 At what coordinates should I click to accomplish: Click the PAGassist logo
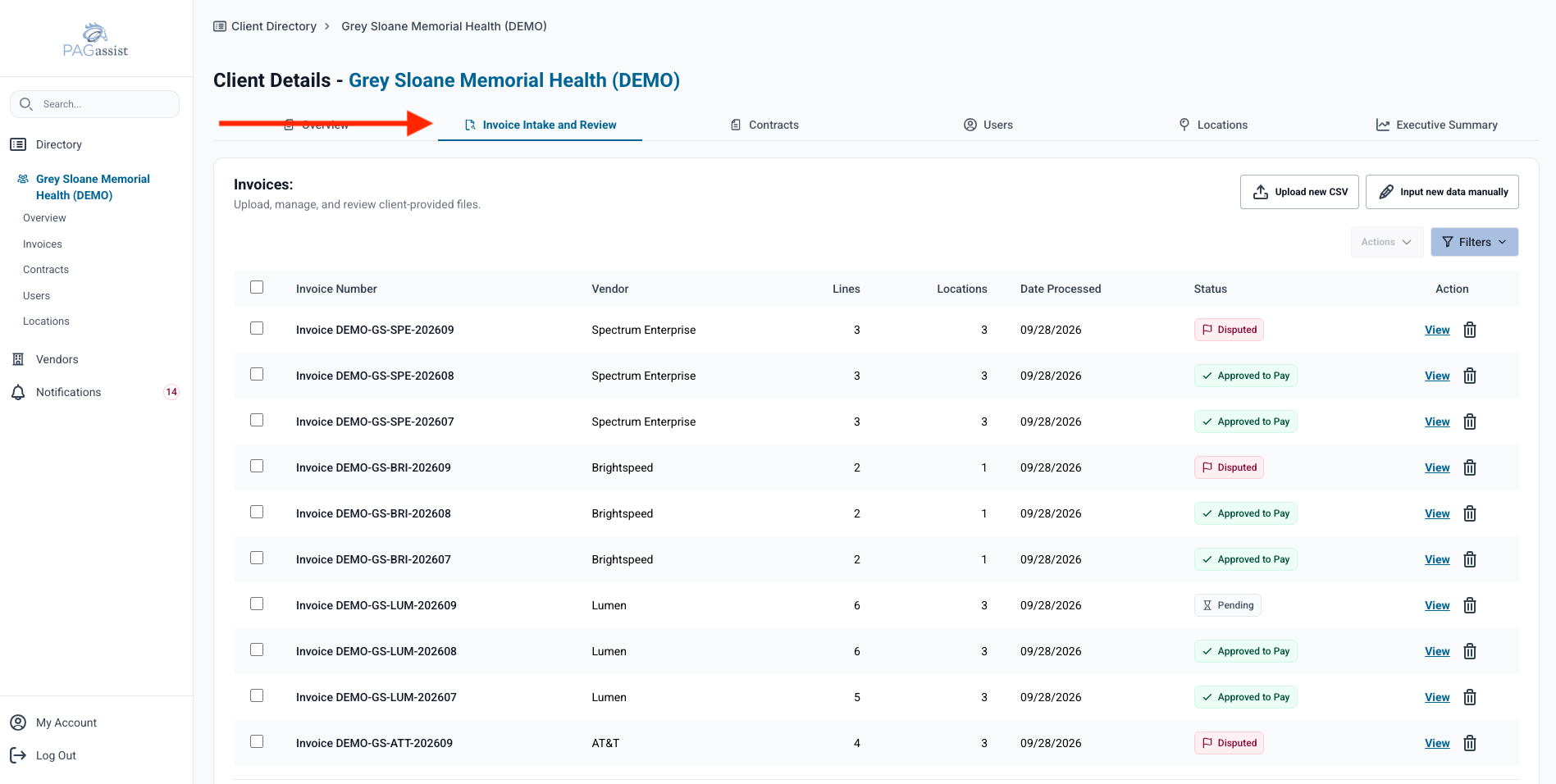point(96,40)
